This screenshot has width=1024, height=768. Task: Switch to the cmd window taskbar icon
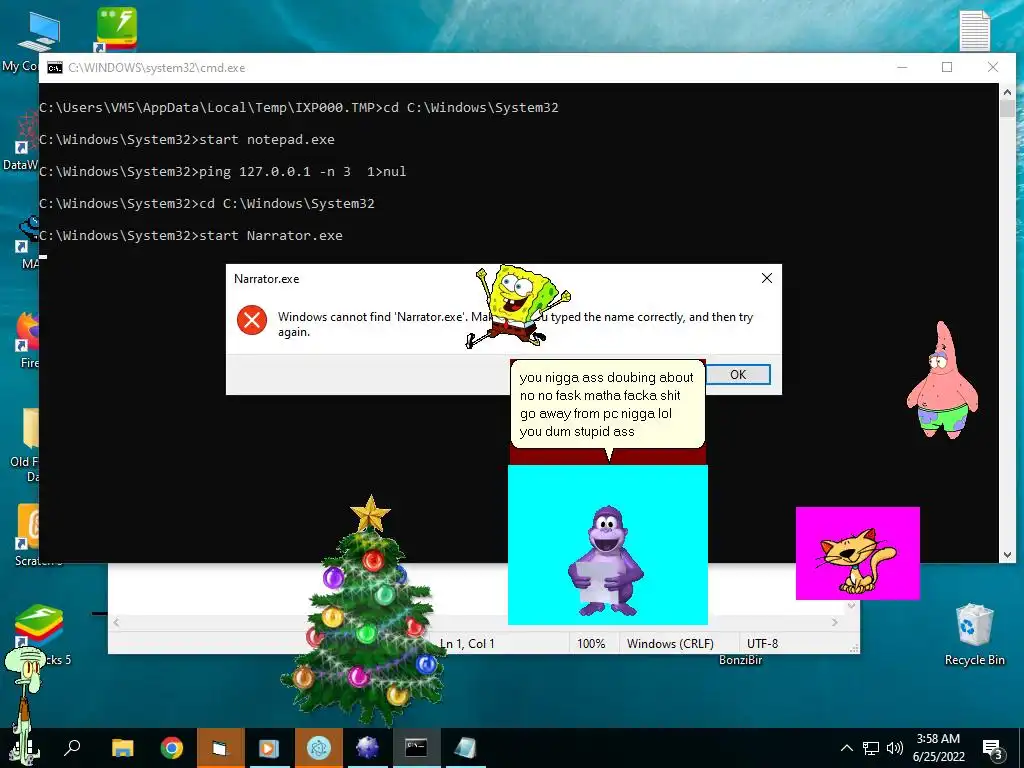[x=416, y=748]
